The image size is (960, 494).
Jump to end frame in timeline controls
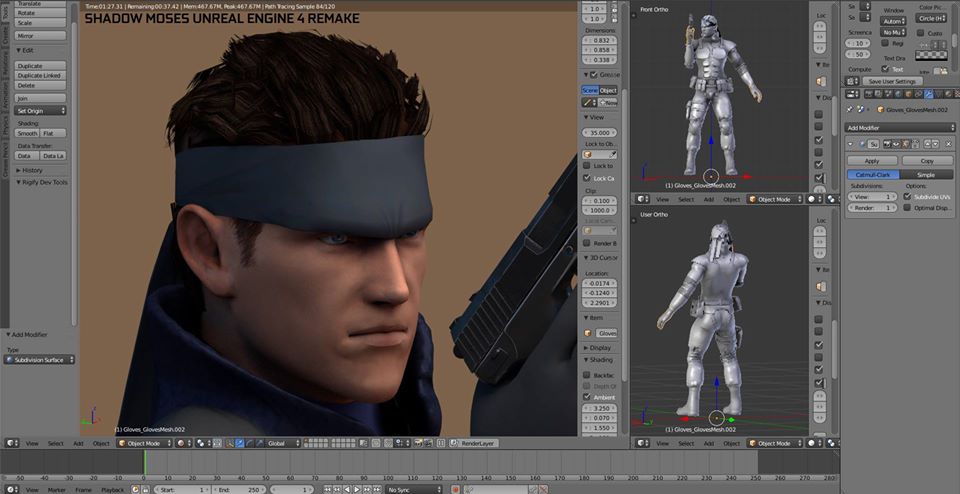(377, 490)
